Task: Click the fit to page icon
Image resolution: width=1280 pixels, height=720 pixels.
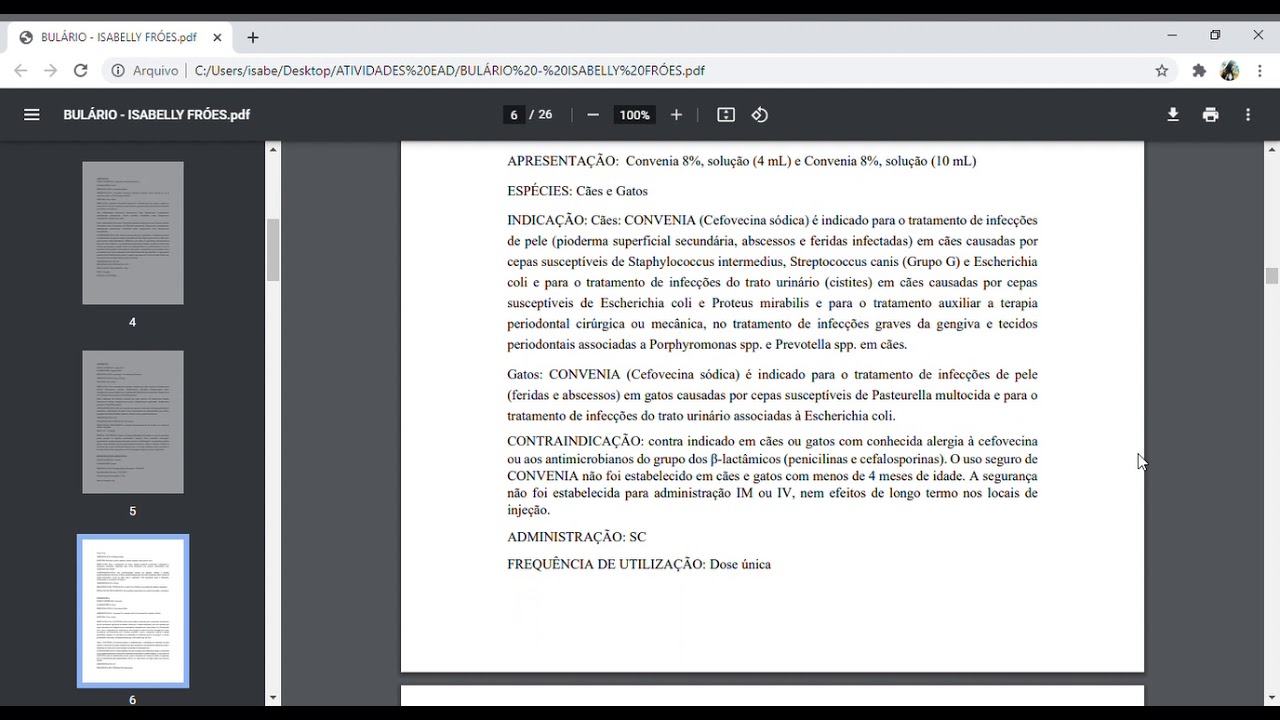Action: pyautogui.click(x=726, y=115)
